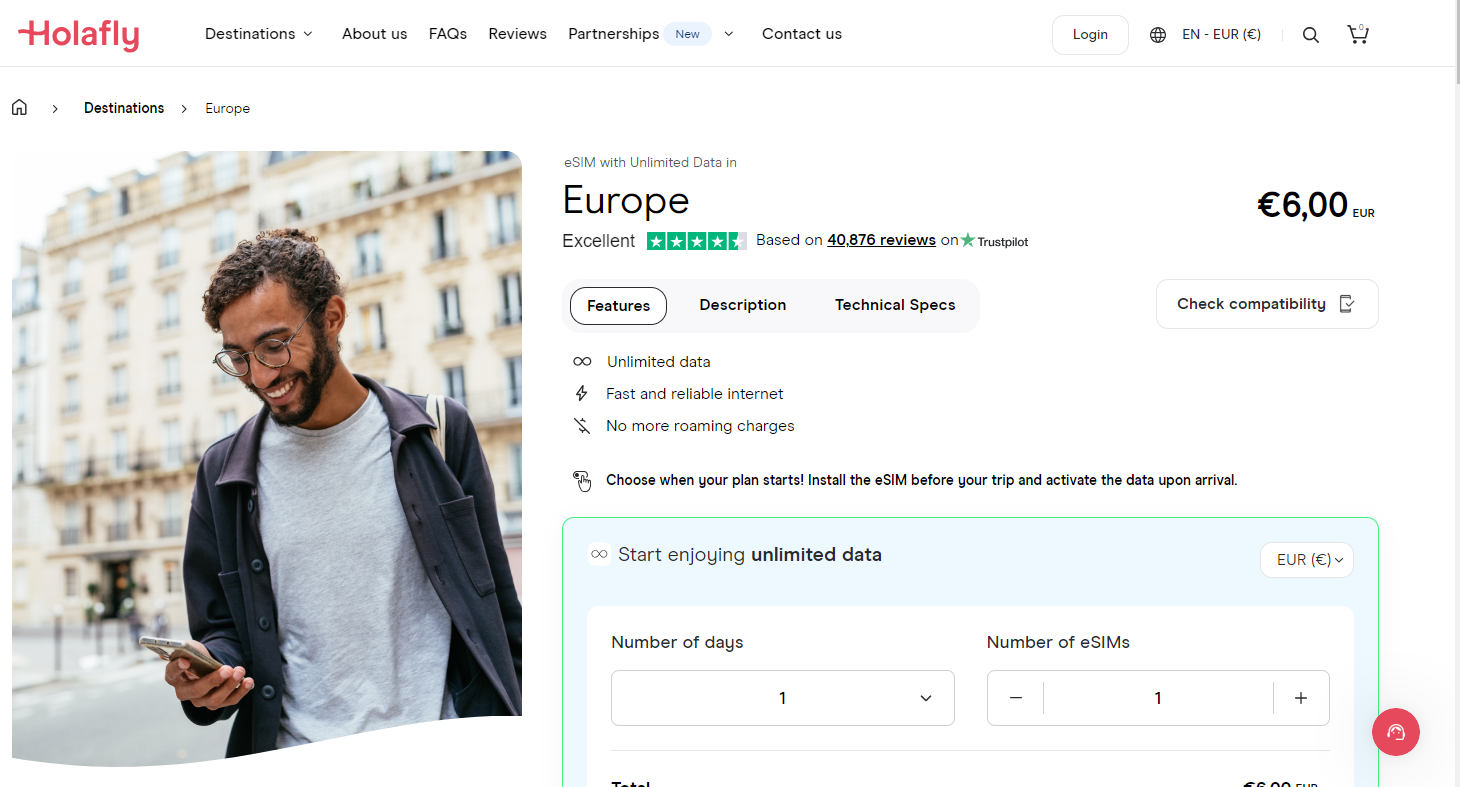Click the Trustpilot star rating
Viewport: 1460px width, 787px height.
coord(696,241)
